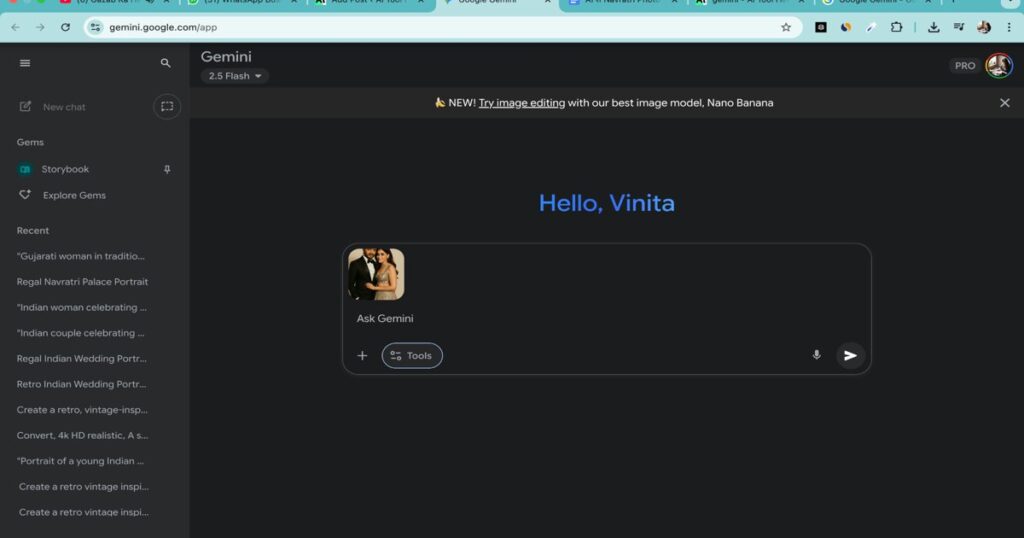This screenshot has width=1024, height=538.
Task: Open the media control playlist icon
Action: [959, 27]
